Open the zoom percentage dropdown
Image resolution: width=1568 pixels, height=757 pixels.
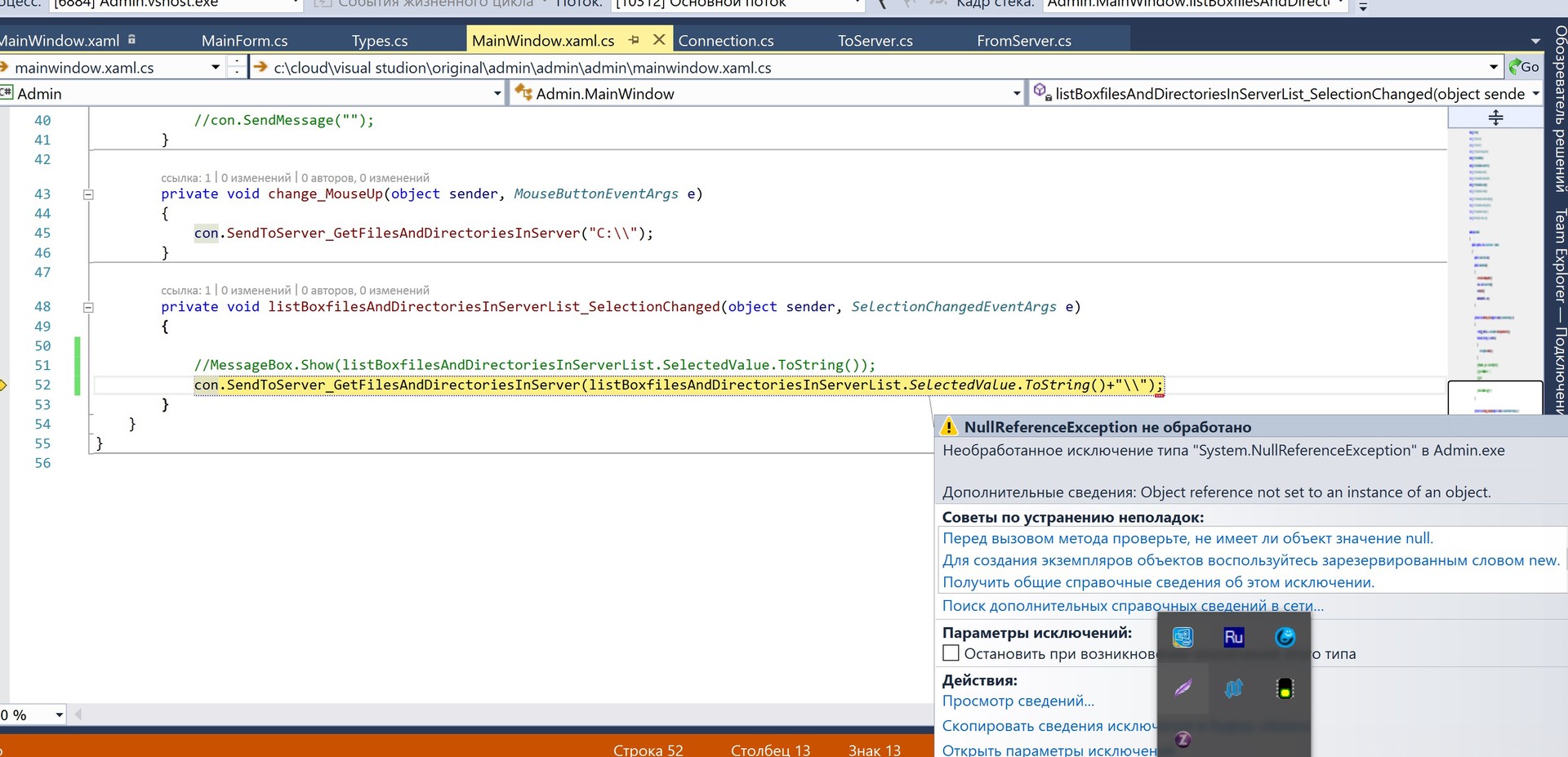tap(59, 715)
